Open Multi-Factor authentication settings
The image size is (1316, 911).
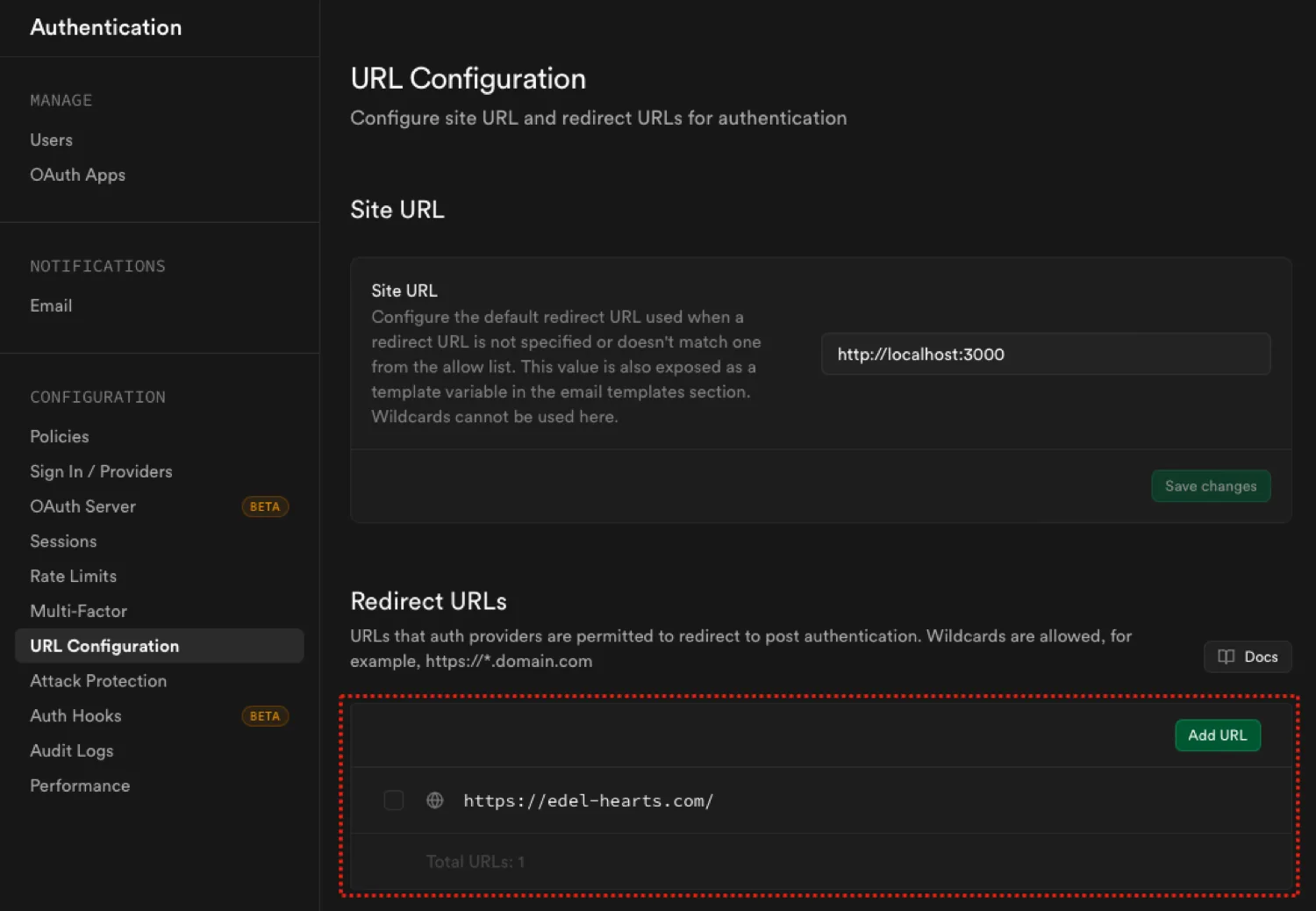(x=78, y=611)
